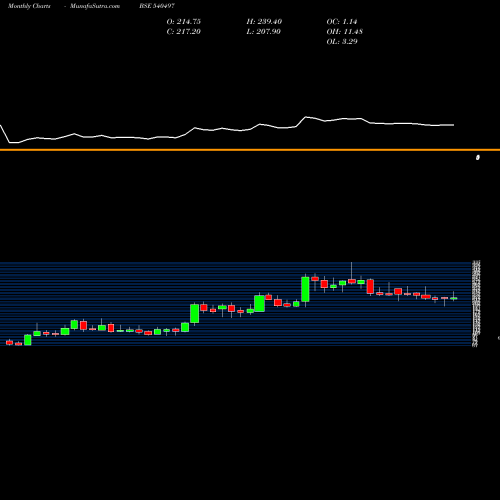Viewport: 500px width, 500px height.
Task: Click the first red candle at chart's left end
Action: coord(9,342)
